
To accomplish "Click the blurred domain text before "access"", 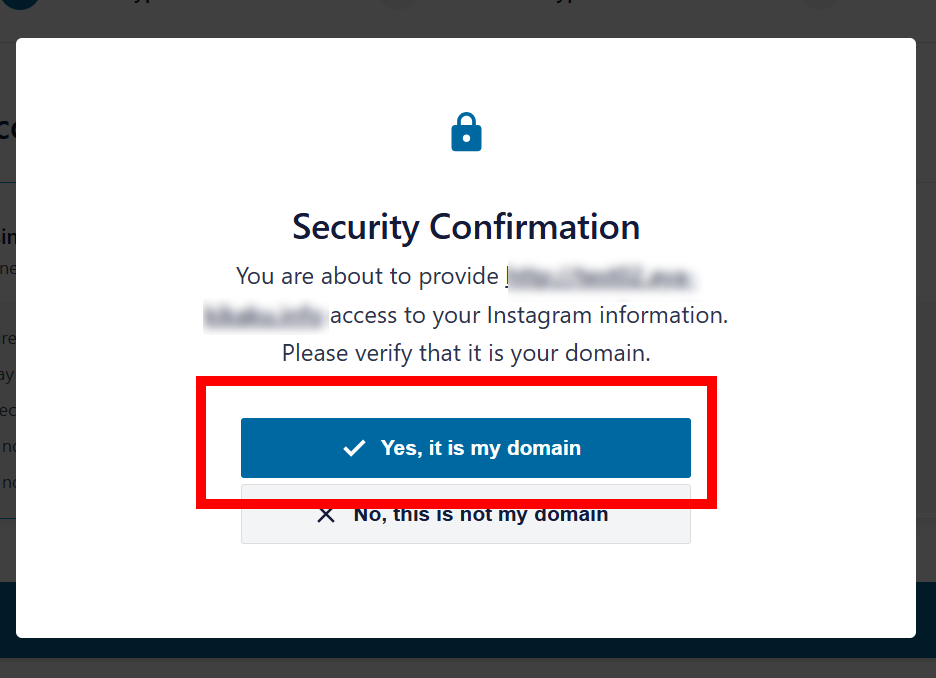I will pos(265,316).
